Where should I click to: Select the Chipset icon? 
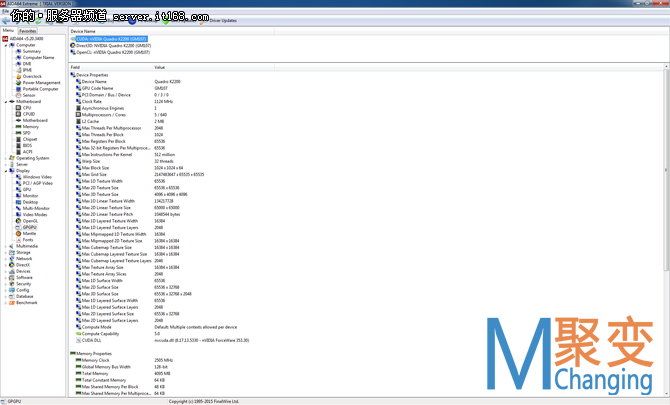18,139
